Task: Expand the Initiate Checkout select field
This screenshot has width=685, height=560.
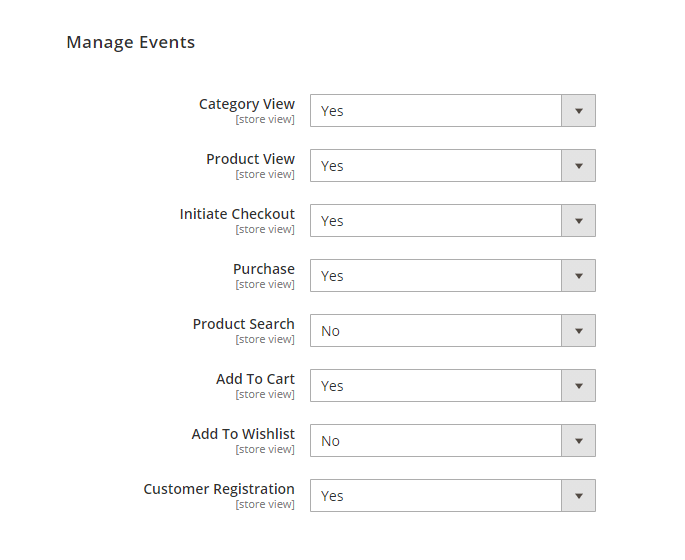Action: tap(436, 221)
